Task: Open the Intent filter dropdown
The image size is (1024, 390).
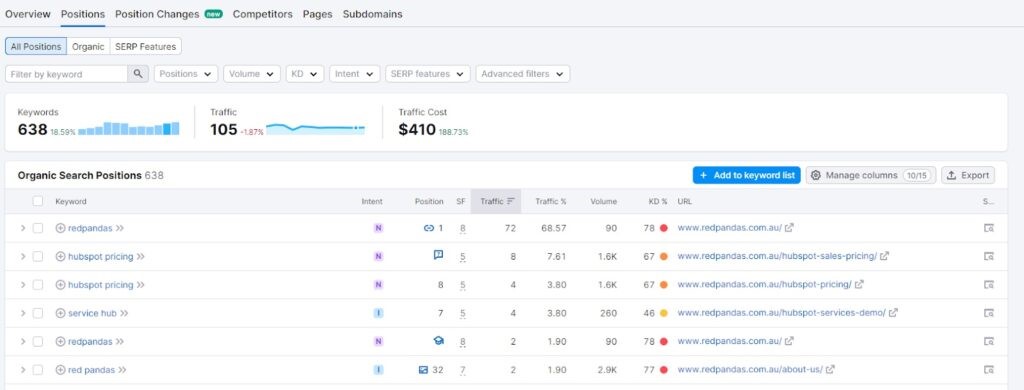Action: coord(355,74)
